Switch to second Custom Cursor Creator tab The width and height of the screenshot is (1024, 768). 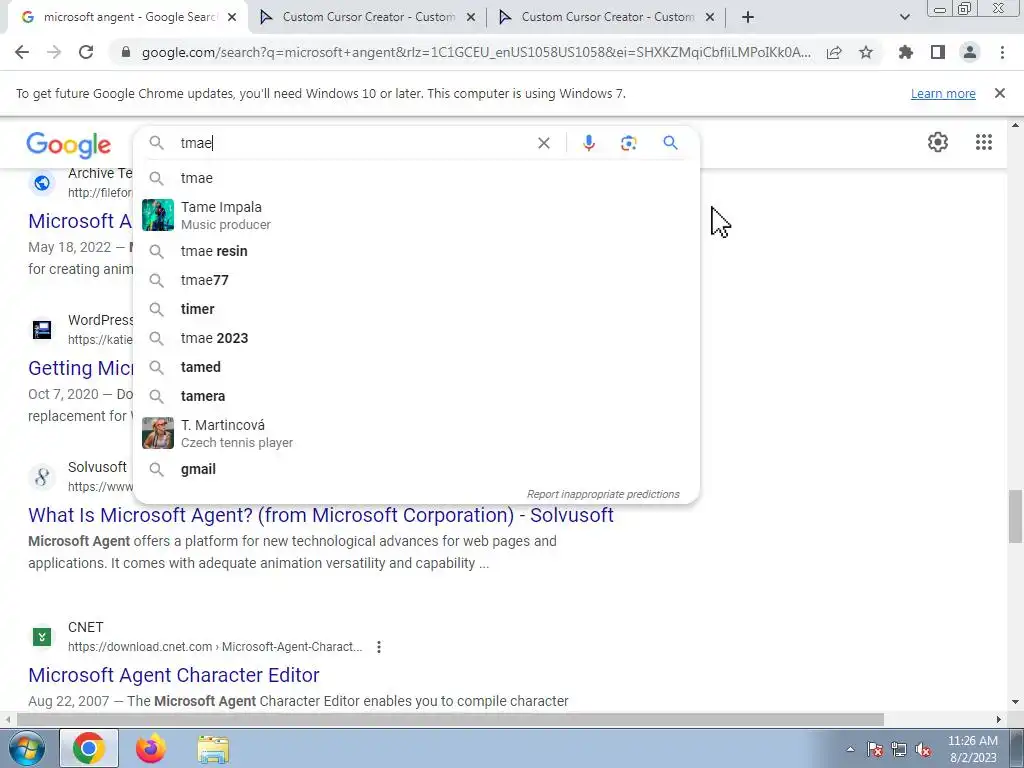pyautogui.click(x=368, y=17)
